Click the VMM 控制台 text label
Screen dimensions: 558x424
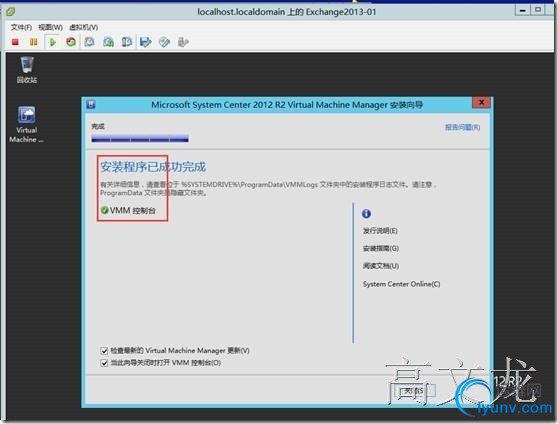[133, 210]
